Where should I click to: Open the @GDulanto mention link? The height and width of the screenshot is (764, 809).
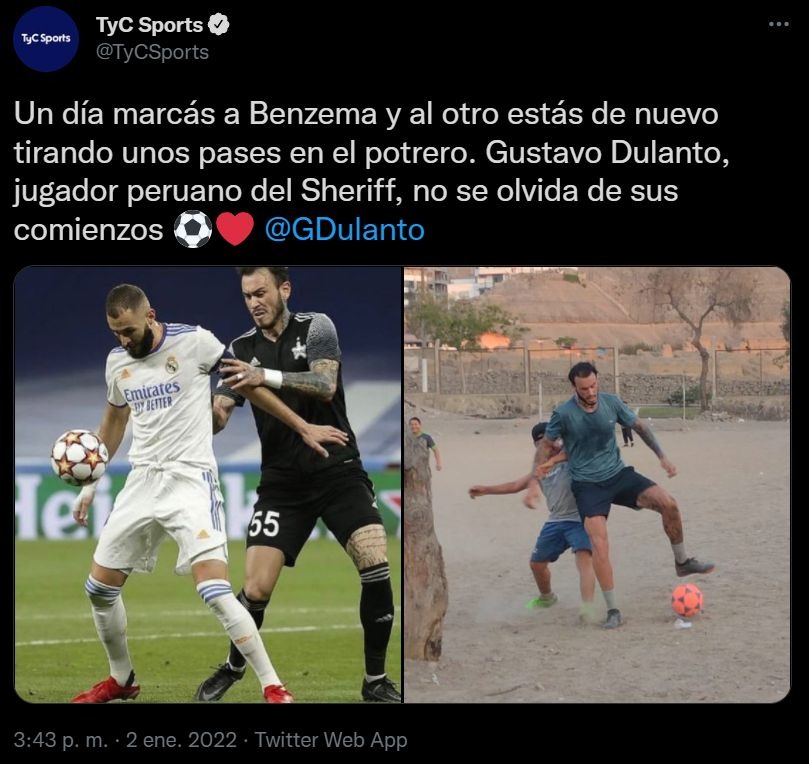pyautogui.click(x=344, y=230)
